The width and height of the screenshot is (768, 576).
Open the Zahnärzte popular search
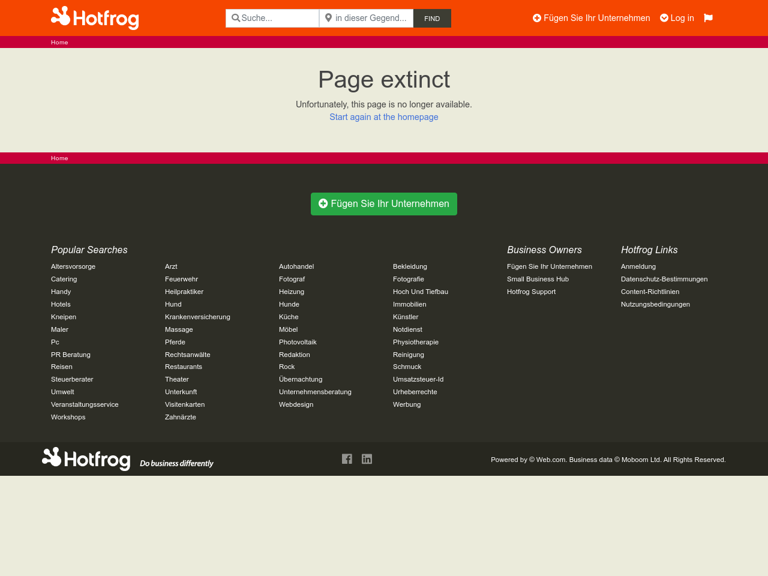(x=180, y=417)
